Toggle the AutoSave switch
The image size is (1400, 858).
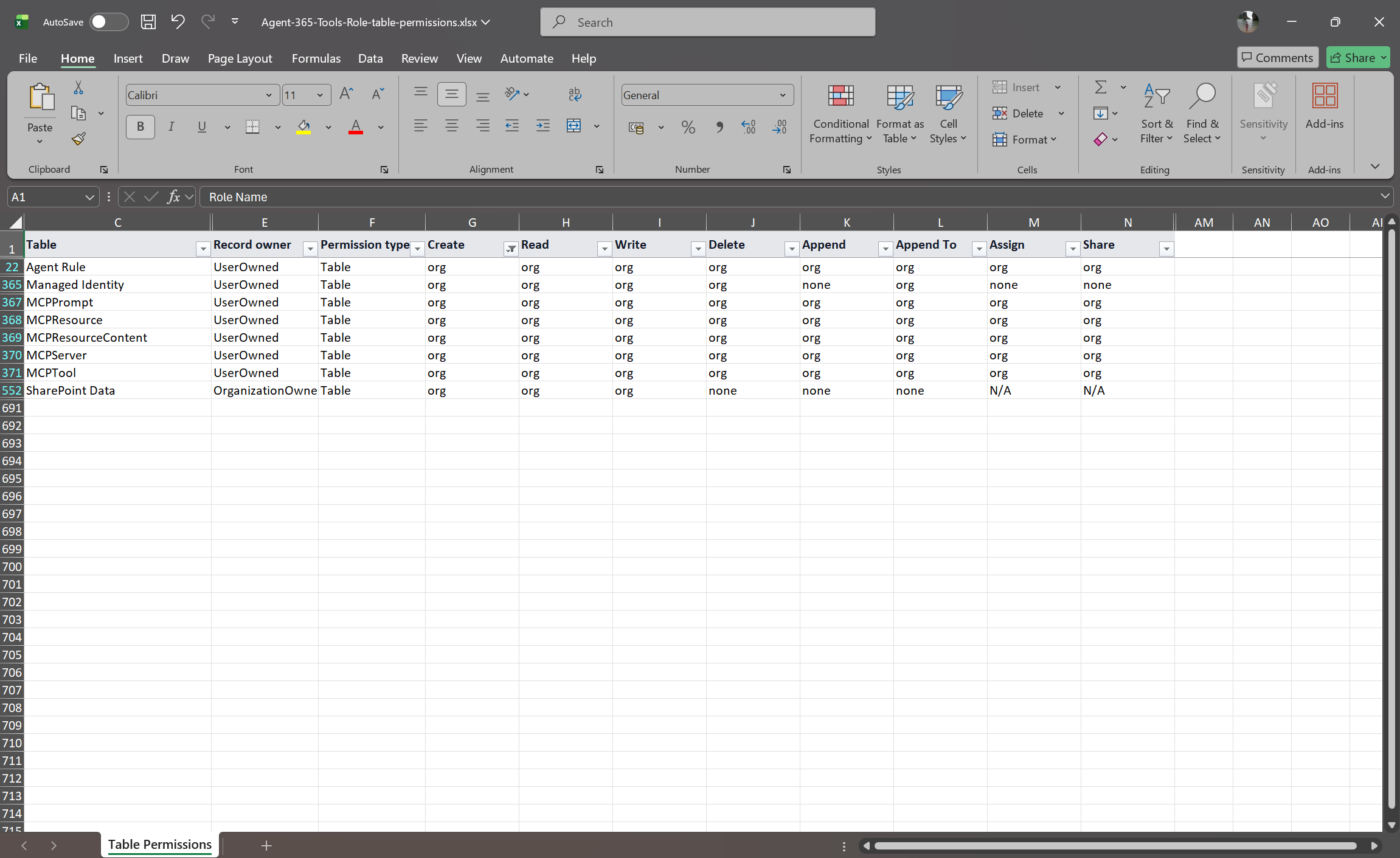click(x=109, y=22)
